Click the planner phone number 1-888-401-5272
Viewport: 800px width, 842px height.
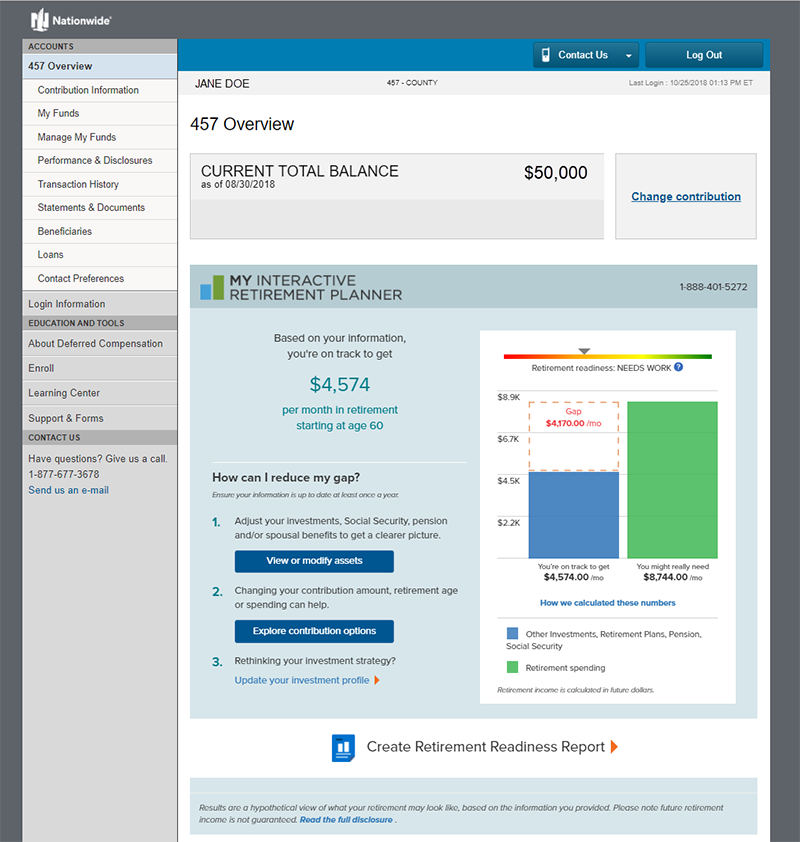pos(713,287)
